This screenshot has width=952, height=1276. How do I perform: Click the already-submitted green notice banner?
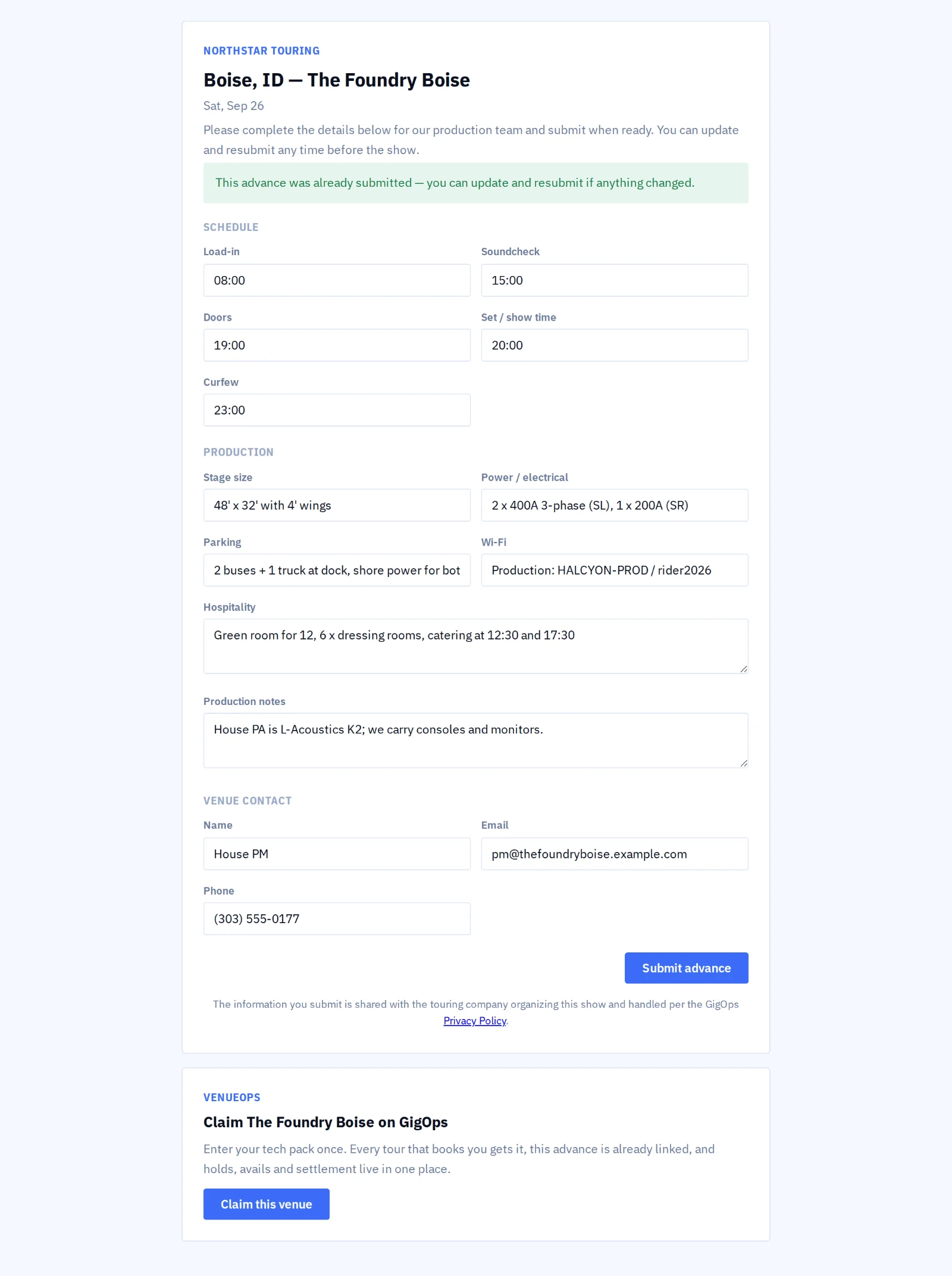[x=476, y=183]
